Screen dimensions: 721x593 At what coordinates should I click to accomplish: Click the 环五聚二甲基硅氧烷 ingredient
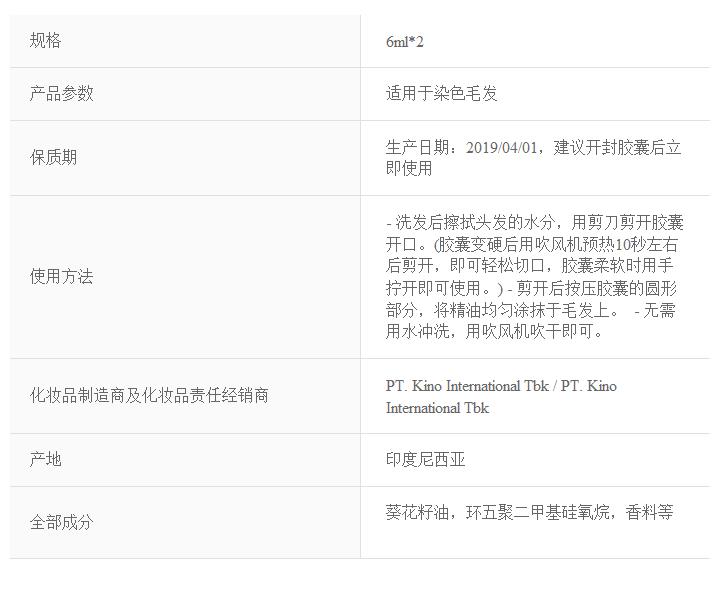pyautogui.click(x=537, y=513)
